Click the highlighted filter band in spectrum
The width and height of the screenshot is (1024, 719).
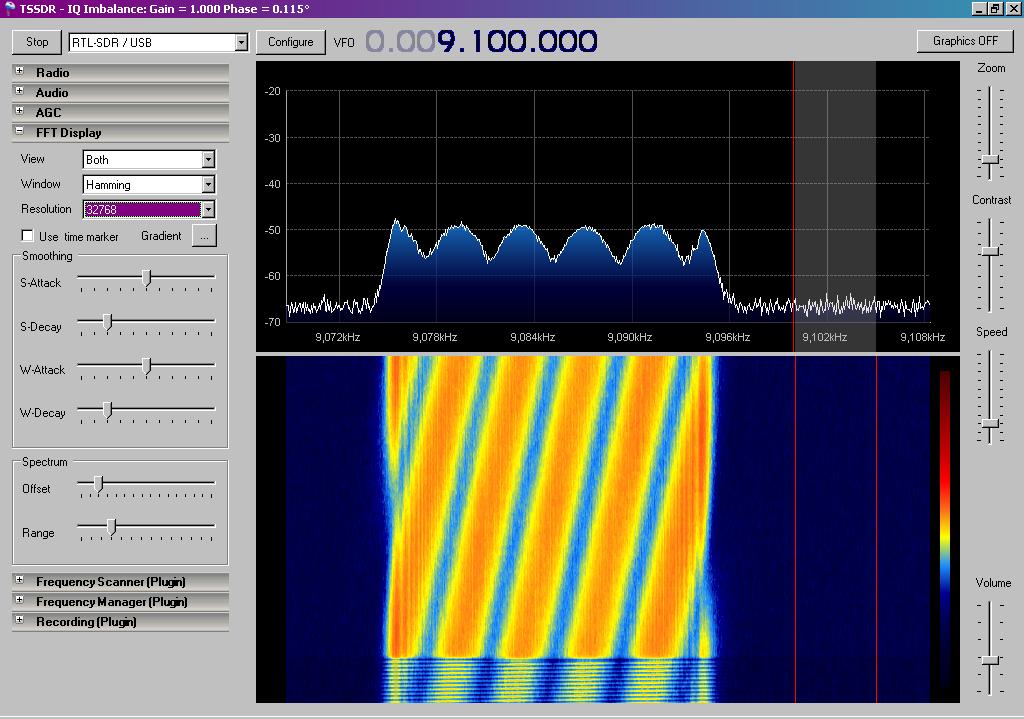(x=835, y=206)
